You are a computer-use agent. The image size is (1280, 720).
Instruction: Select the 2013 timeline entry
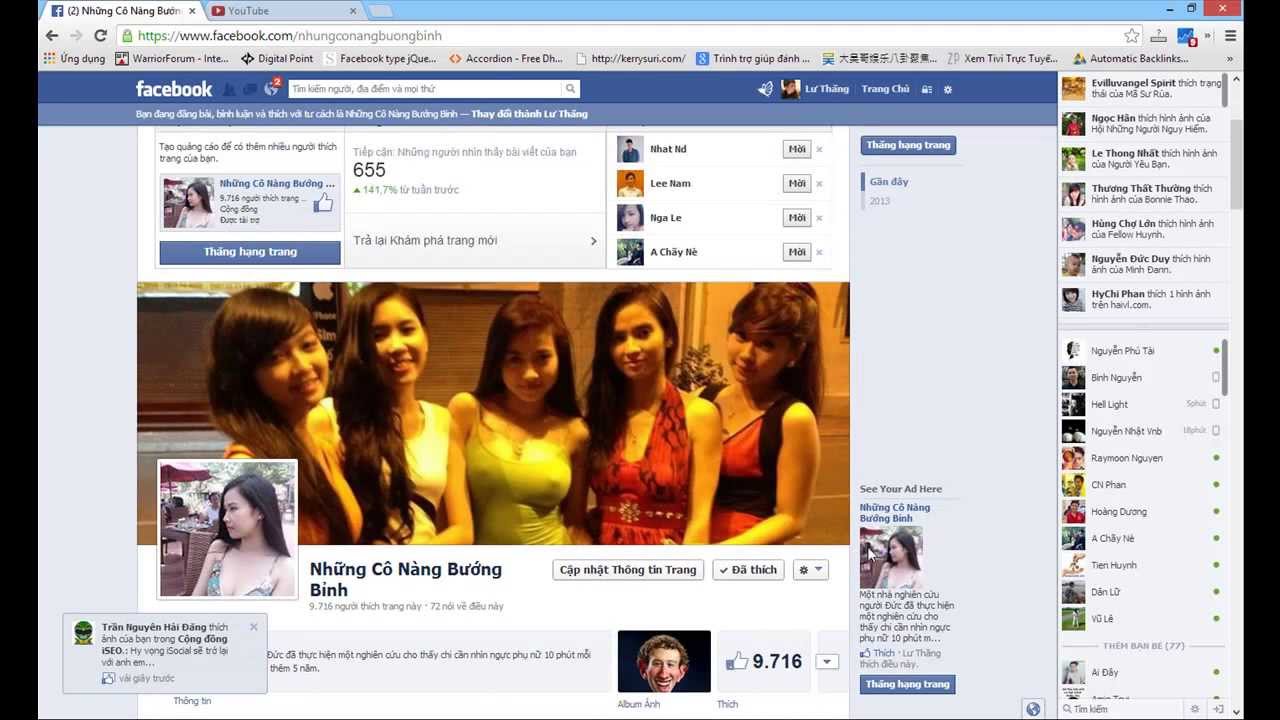pyautogui.click(x=879, y=201)
